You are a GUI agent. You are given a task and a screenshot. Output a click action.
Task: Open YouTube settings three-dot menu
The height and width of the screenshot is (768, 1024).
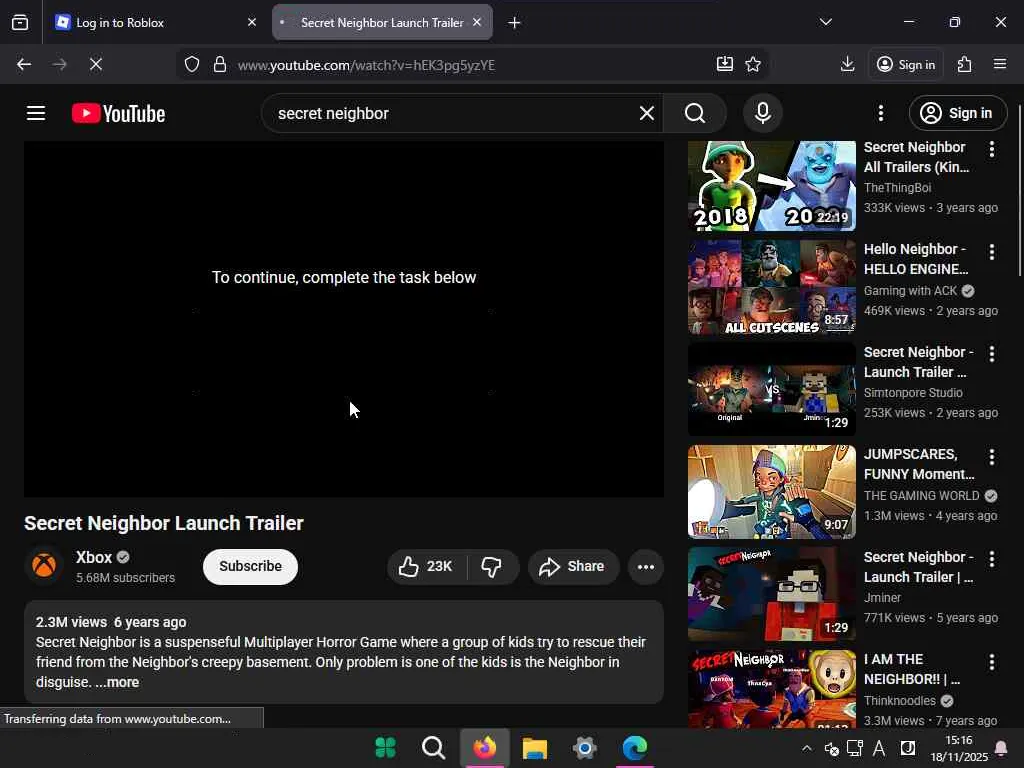881,114
